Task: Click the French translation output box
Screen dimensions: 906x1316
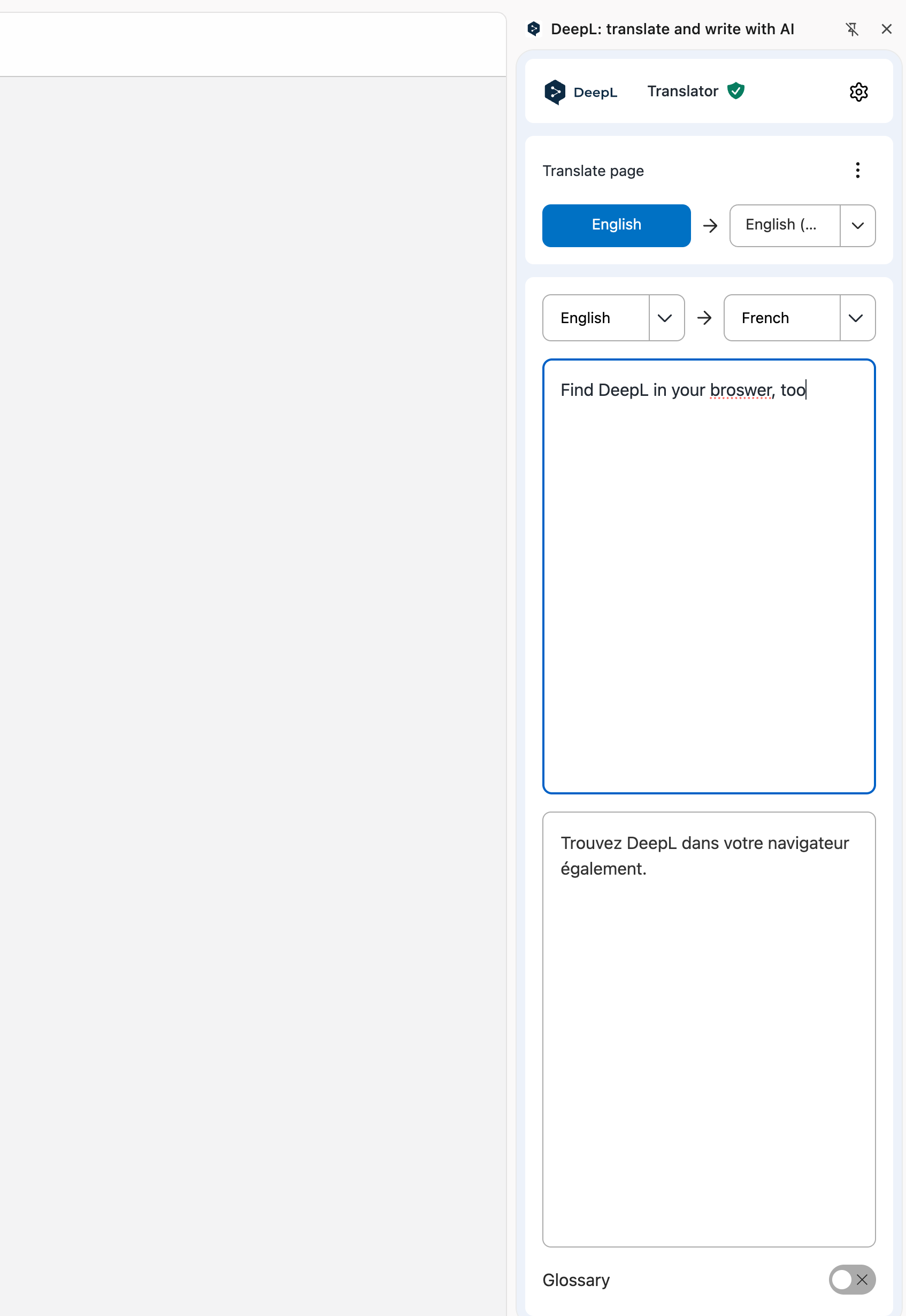Action: 709,1029
